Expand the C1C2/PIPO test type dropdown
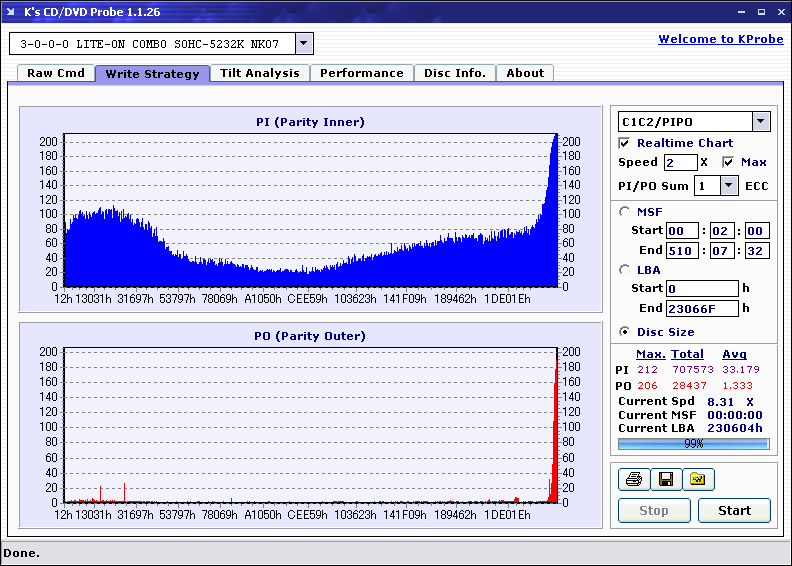 pyautogui.click(x=761, y=121)
